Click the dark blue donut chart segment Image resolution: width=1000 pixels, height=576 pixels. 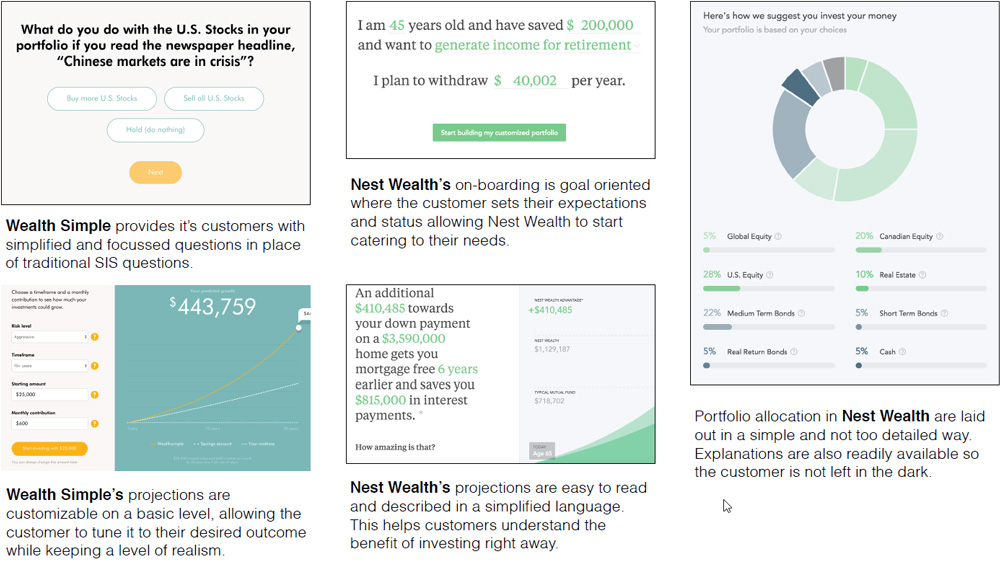point(800,87)
